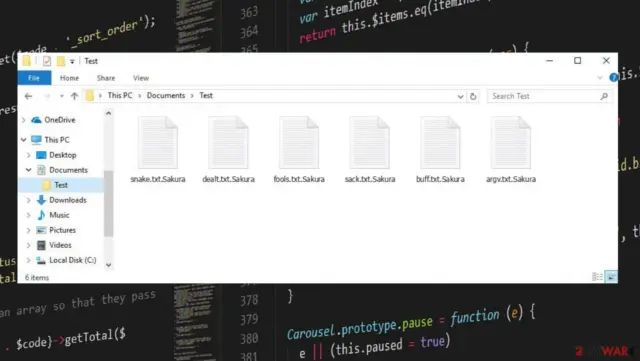Click Properties checkmark in quick access toolbar
Screen dimensions: 640x361
click(47, 61)
